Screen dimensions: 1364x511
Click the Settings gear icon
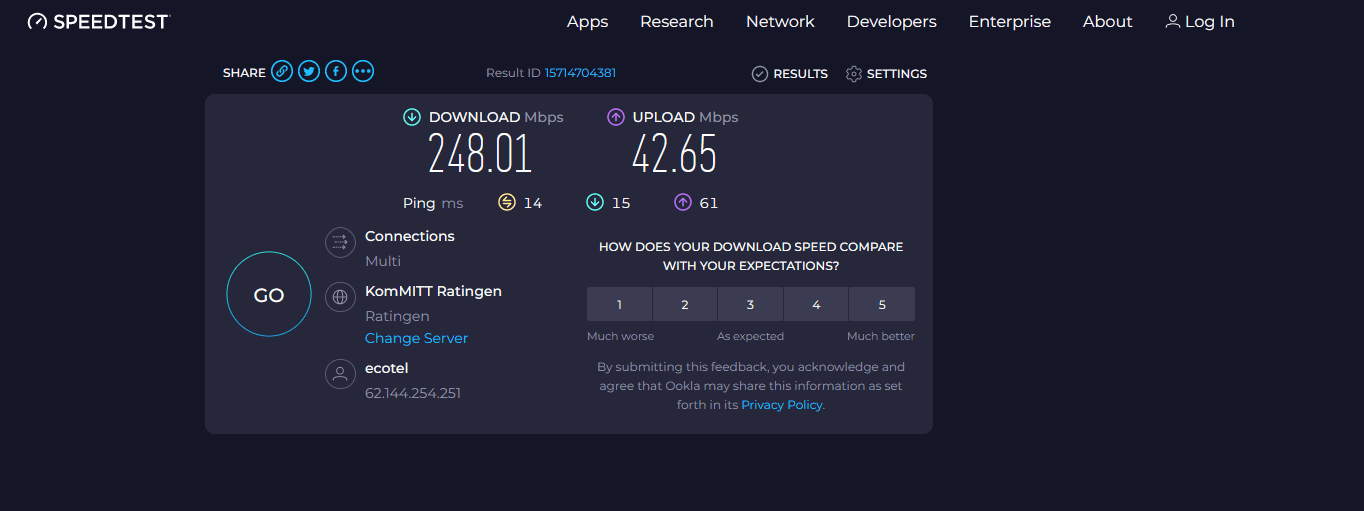pyautogui.click(x=853, y=74)
